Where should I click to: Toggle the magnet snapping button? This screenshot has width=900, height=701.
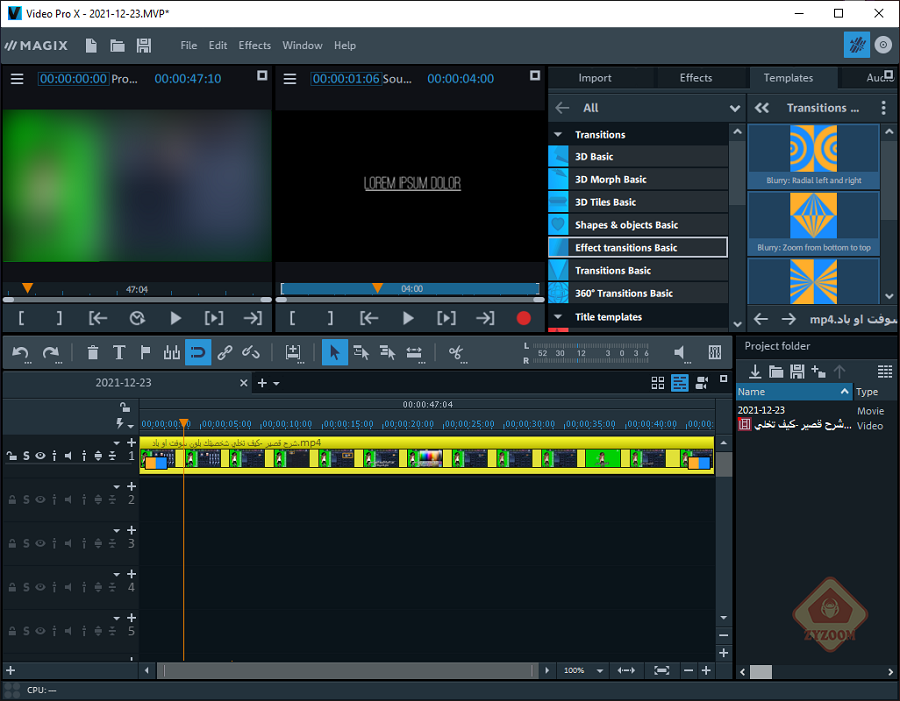(198, 353)
